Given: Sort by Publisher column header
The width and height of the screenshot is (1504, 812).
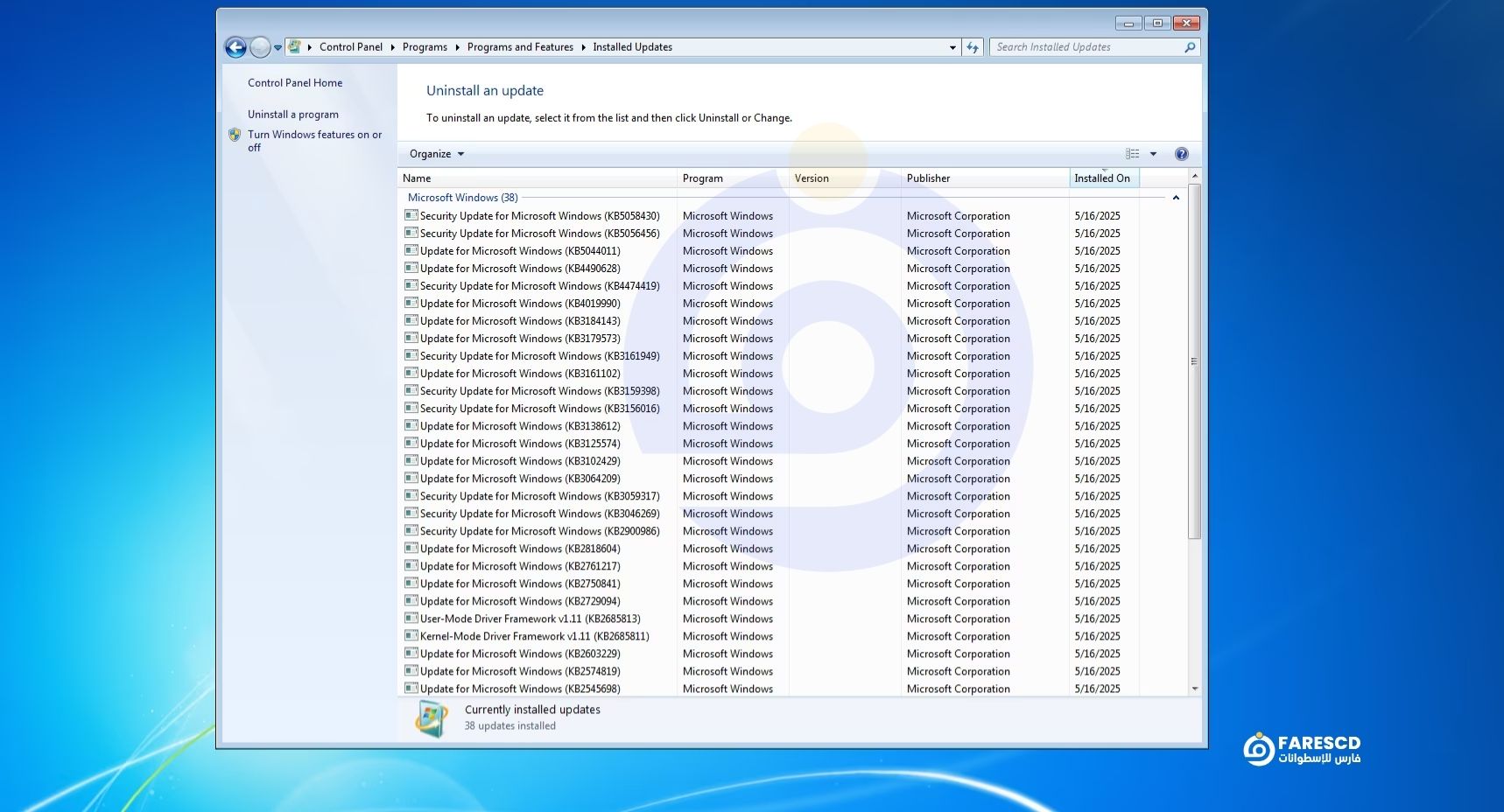Looking at the screenshot, I should coord(986,178).
